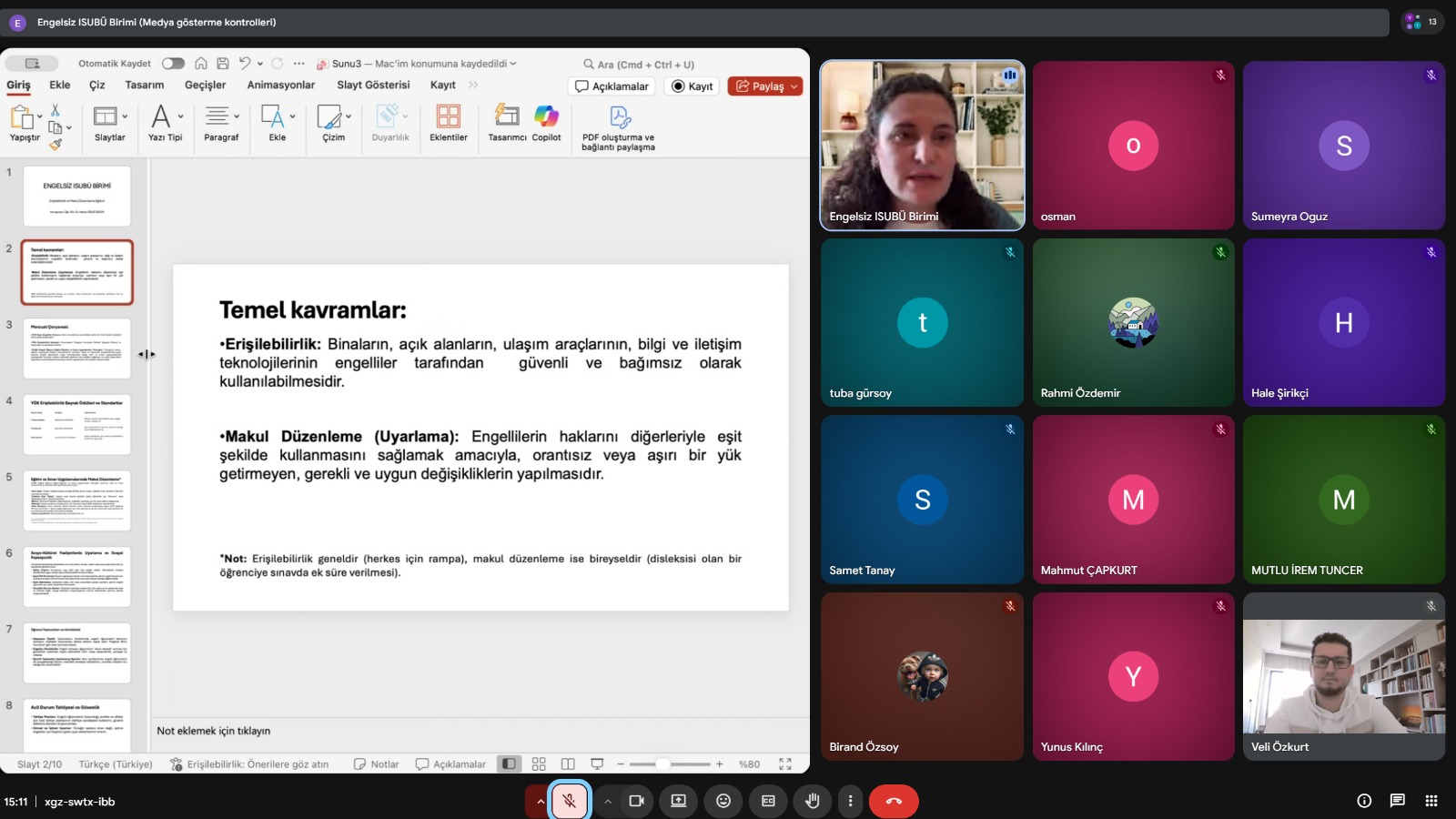Open the Slayt Gösterisi tab
The image size is (1456, 819).
tap(373, 85)
